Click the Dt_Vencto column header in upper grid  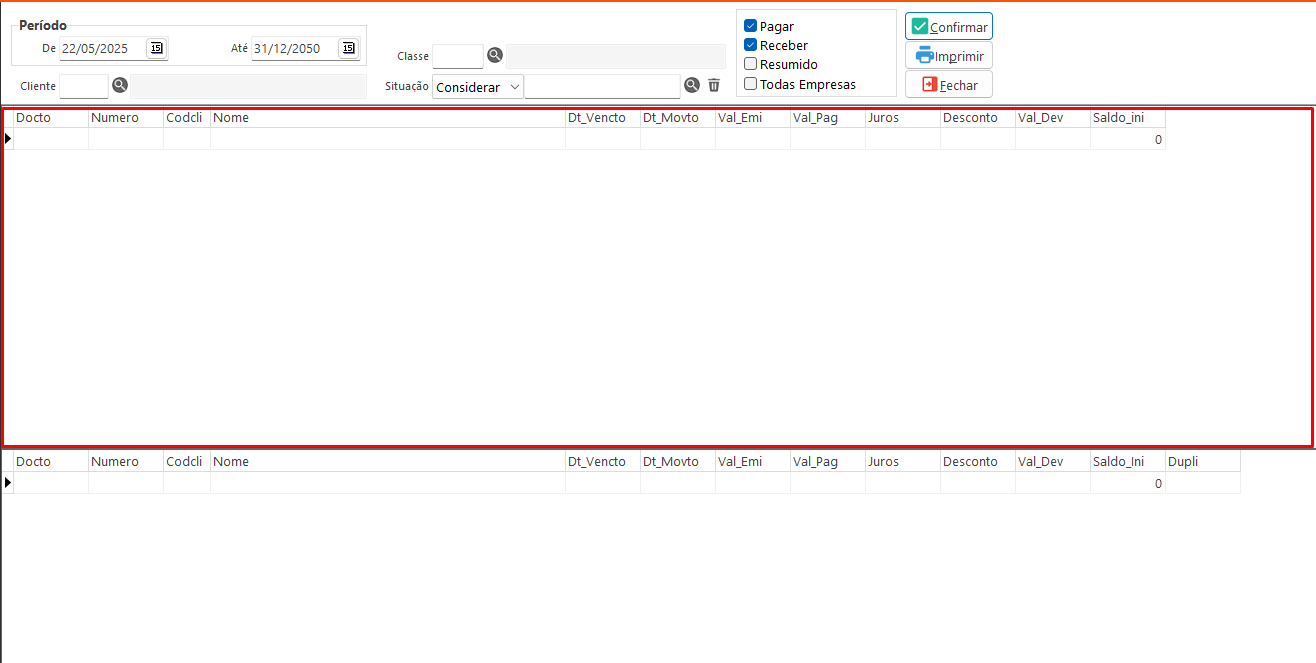point(602,118)
